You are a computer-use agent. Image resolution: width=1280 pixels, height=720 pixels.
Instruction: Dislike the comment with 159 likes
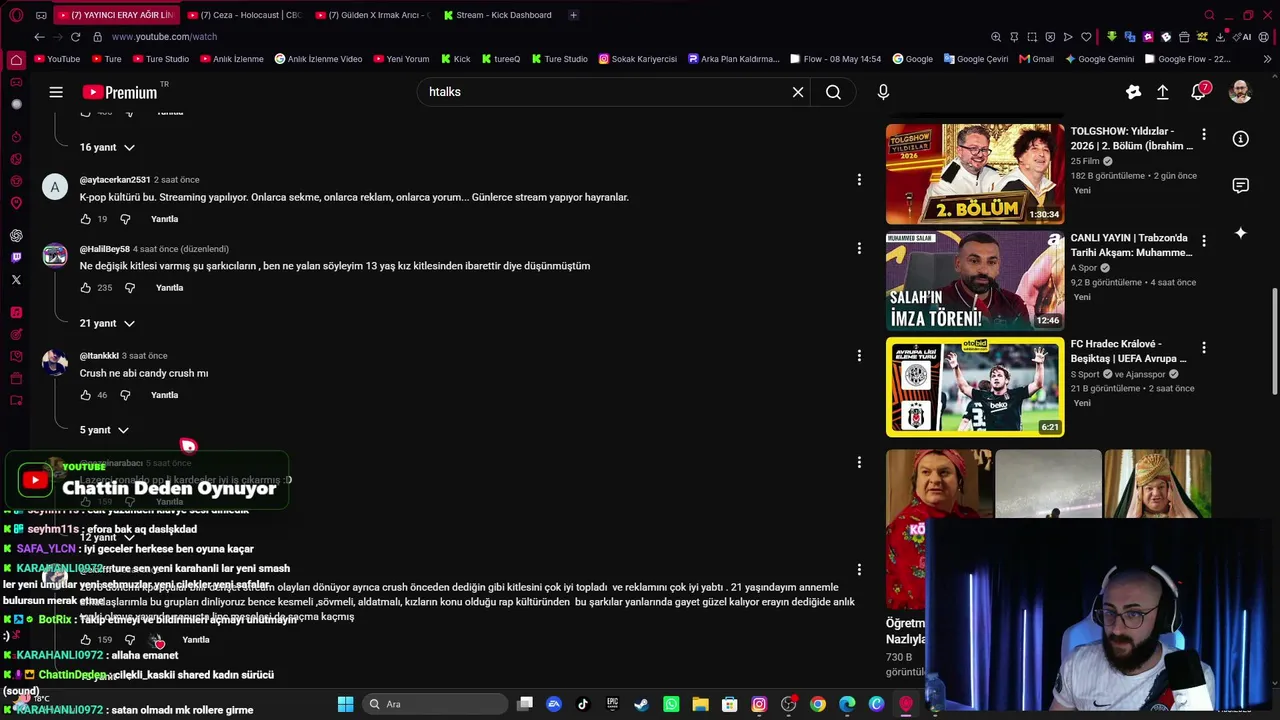click(130, 639)
